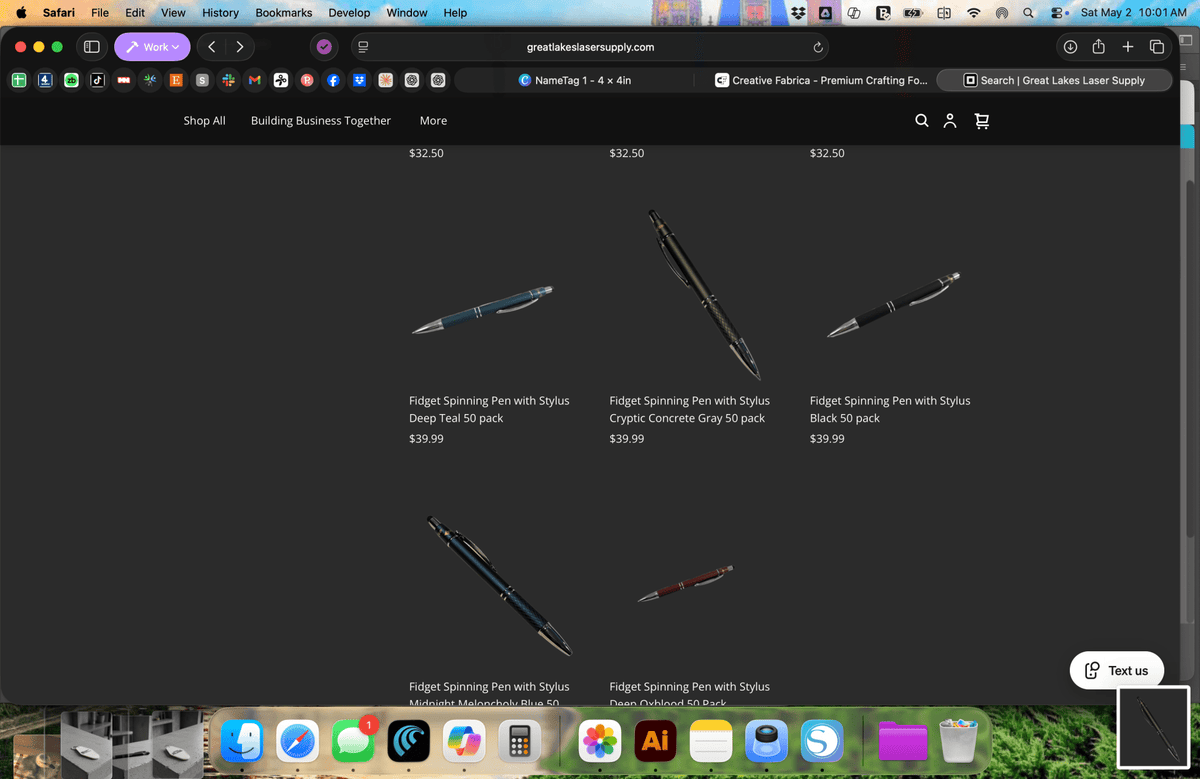Viewport: 1200px width, 779px height.
Task: Open the Safari menu
Action: tap(59, 13)
